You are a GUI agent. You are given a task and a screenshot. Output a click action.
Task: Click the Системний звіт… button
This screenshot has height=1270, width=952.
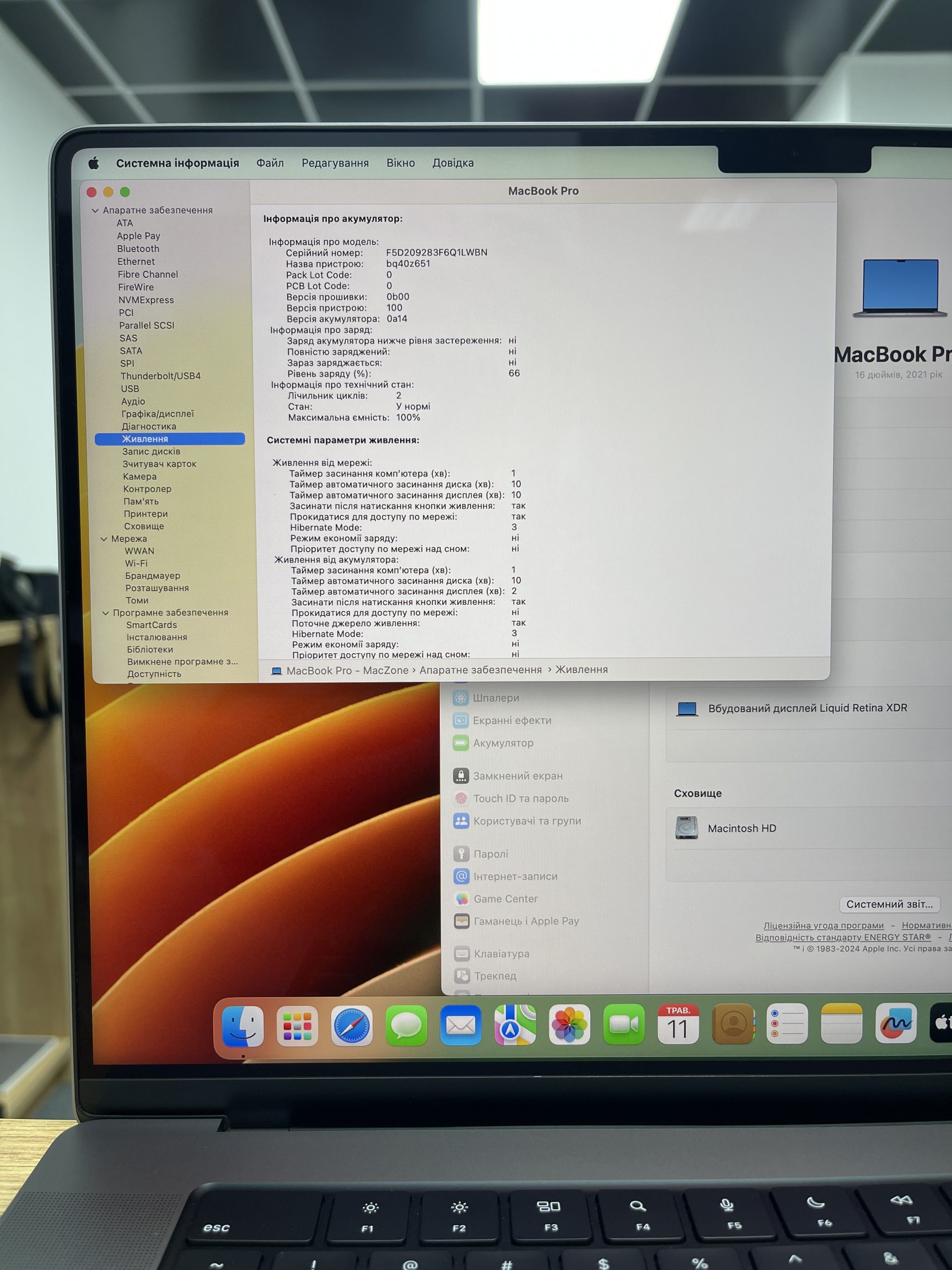pyautogui.click(x=890, y=904)
